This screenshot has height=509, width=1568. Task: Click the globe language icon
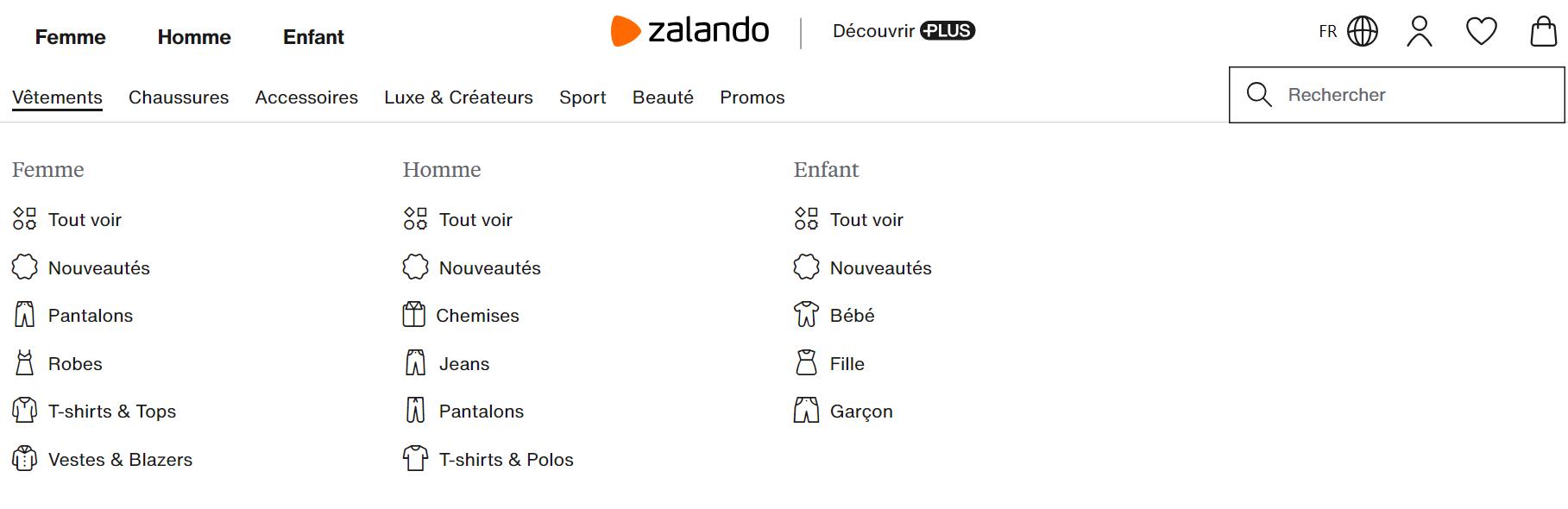tap(1363, 32)
